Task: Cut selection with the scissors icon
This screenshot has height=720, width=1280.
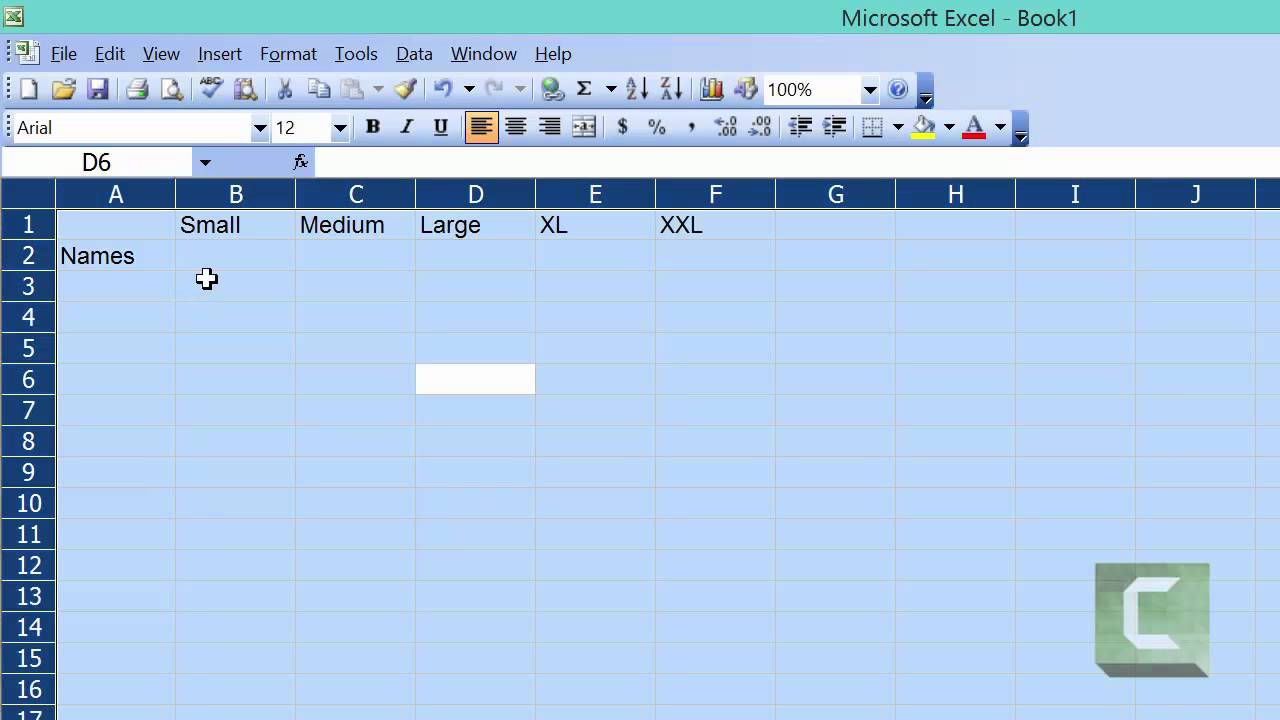Action: click(x=285, y=90)
